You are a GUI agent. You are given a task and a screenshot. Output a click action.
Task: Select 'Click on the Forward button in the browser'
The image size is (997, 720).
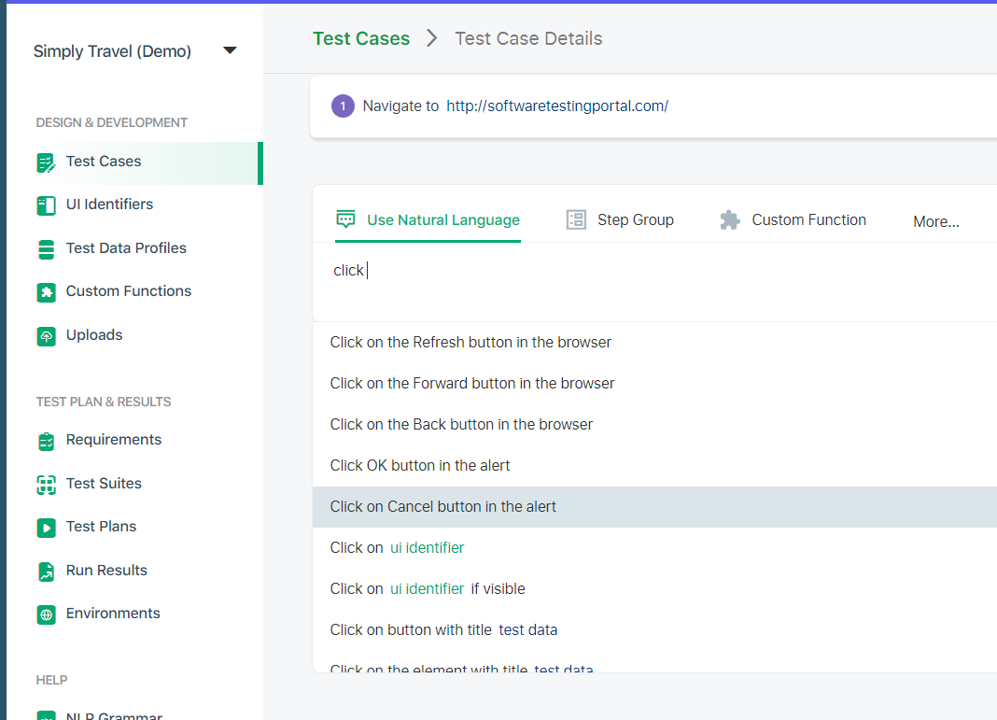(x=655, y=384)
